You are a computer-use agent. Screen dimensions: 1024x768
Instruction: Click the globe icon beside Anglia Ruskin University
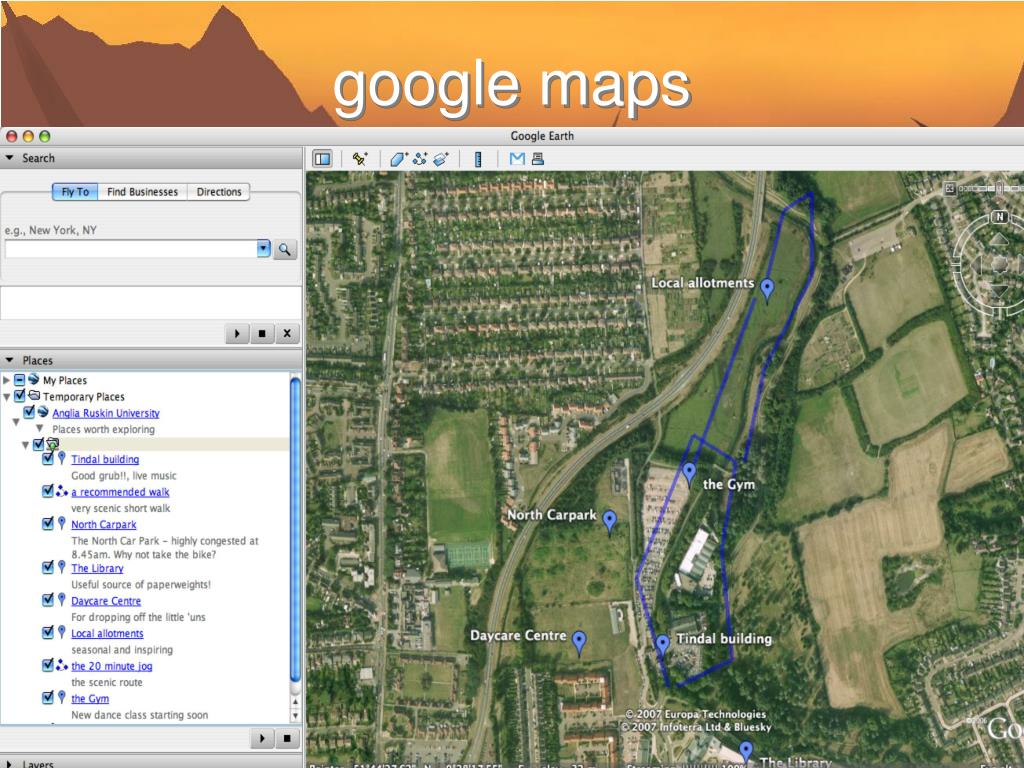pos(43,412)
